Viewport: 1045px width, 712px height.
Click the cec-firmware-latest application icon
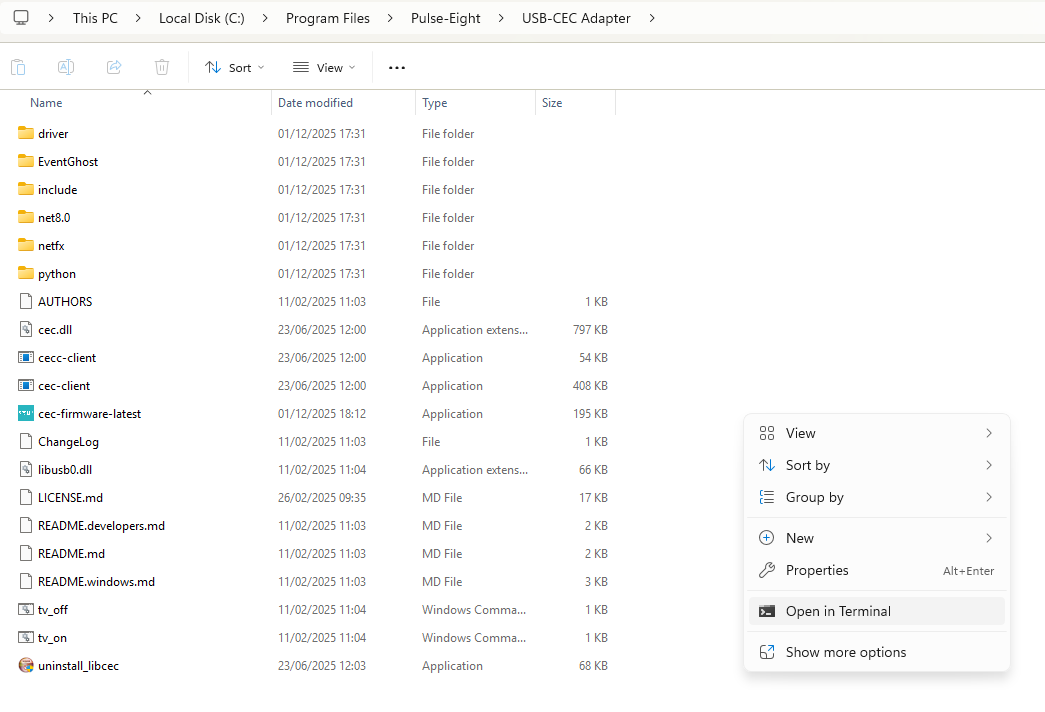coord(26,413)
